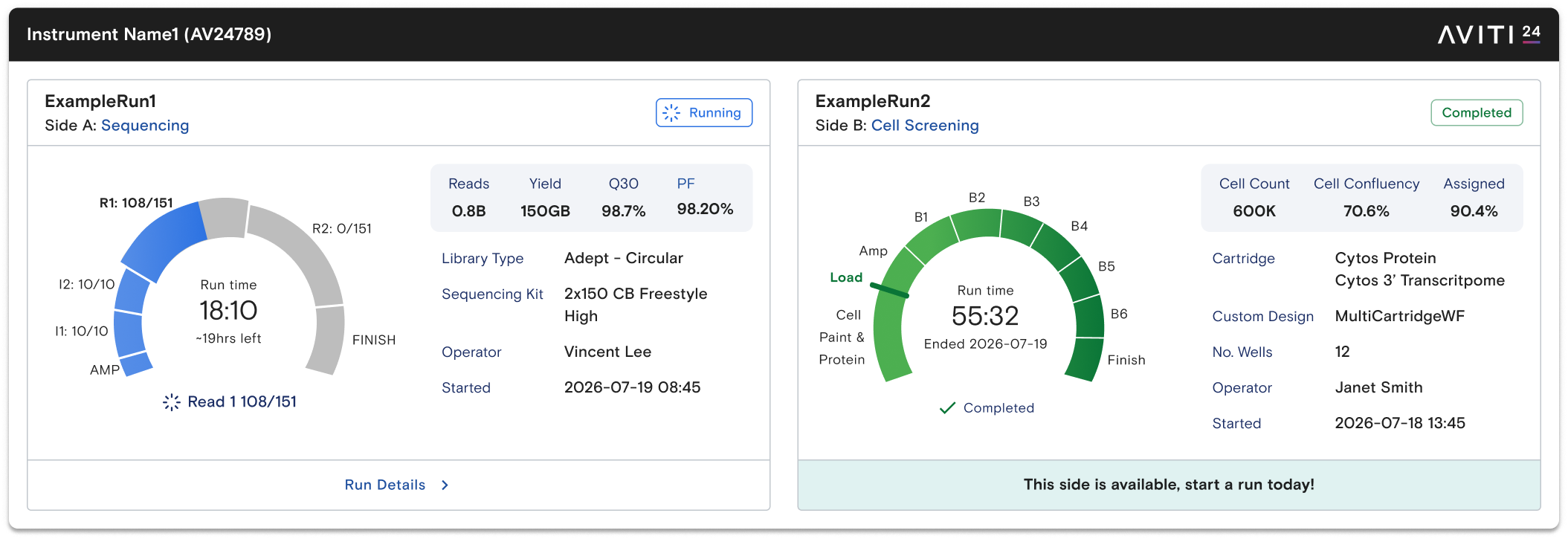
Task: Click the '~19hrs left' text
Action: [x=228, y=339]
